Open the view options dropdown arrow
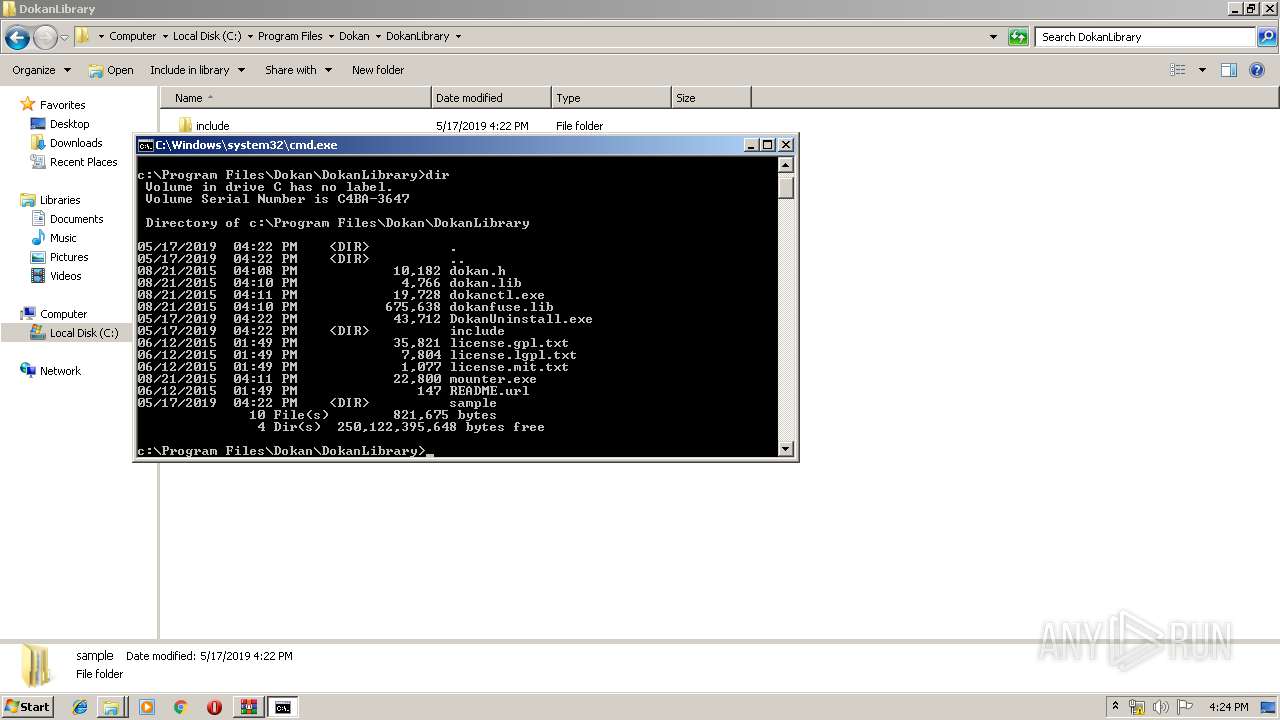 (x=1202, y=70)
